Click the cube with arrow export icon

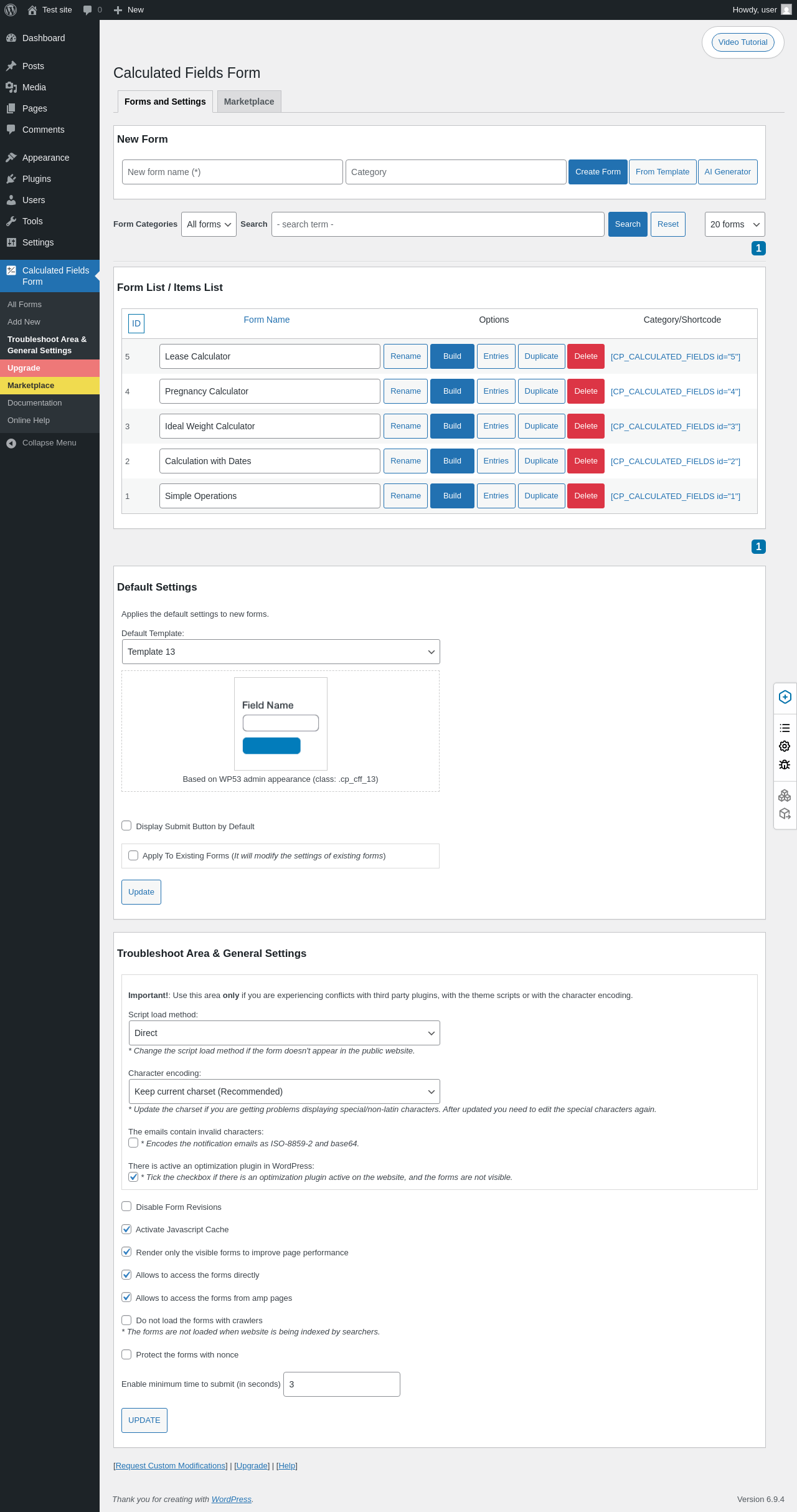785,814
